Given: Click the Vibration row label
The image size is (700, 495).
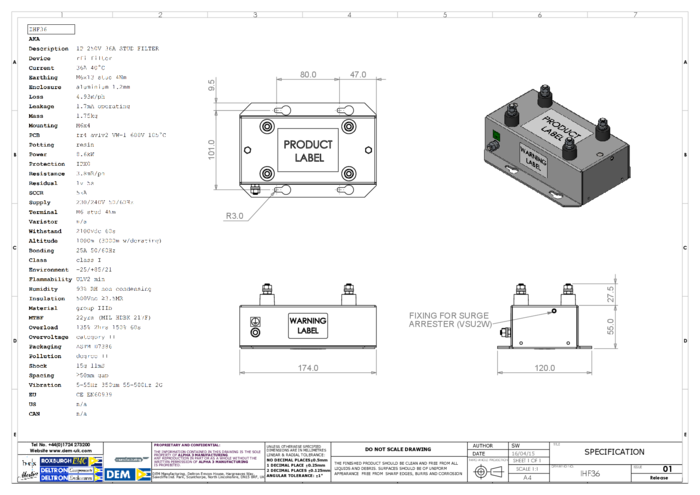Looking at the screenshot, I should 45,385.
